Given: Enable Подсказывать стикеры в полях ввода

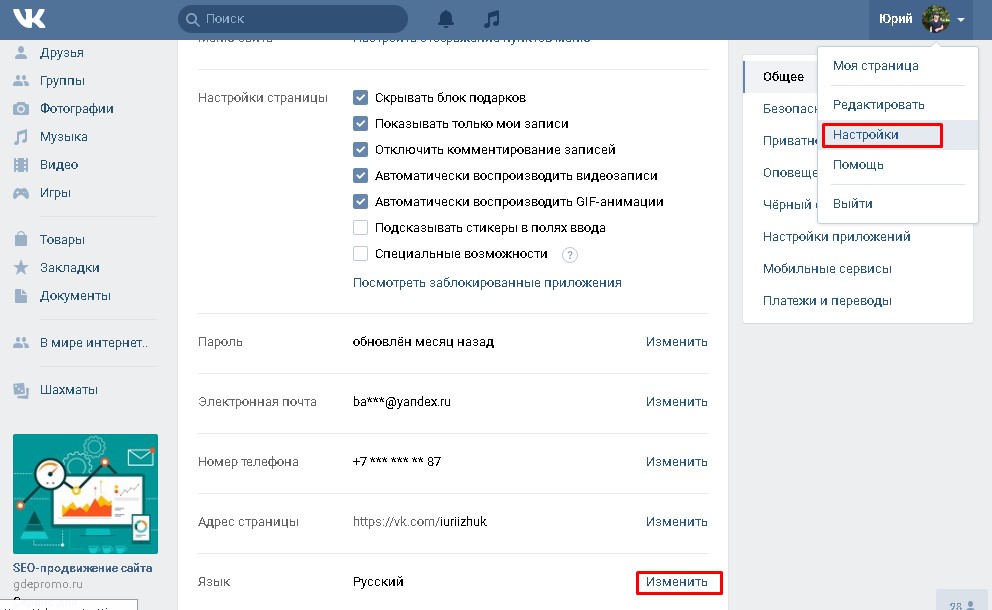Looking at the screenshot, I should coord(360,227).
